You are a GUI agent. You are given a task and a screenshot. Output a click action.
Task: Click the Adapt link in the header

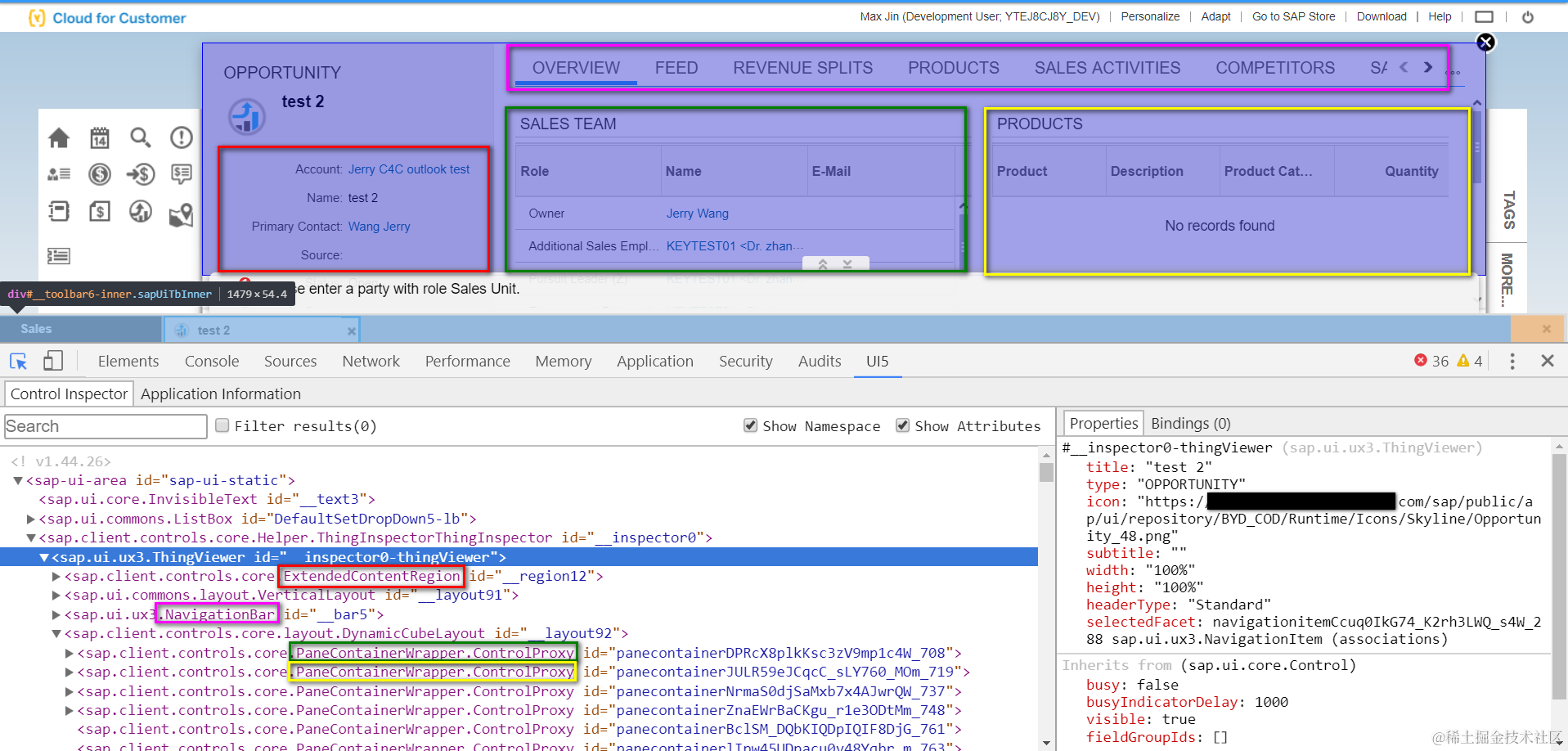1215,16
